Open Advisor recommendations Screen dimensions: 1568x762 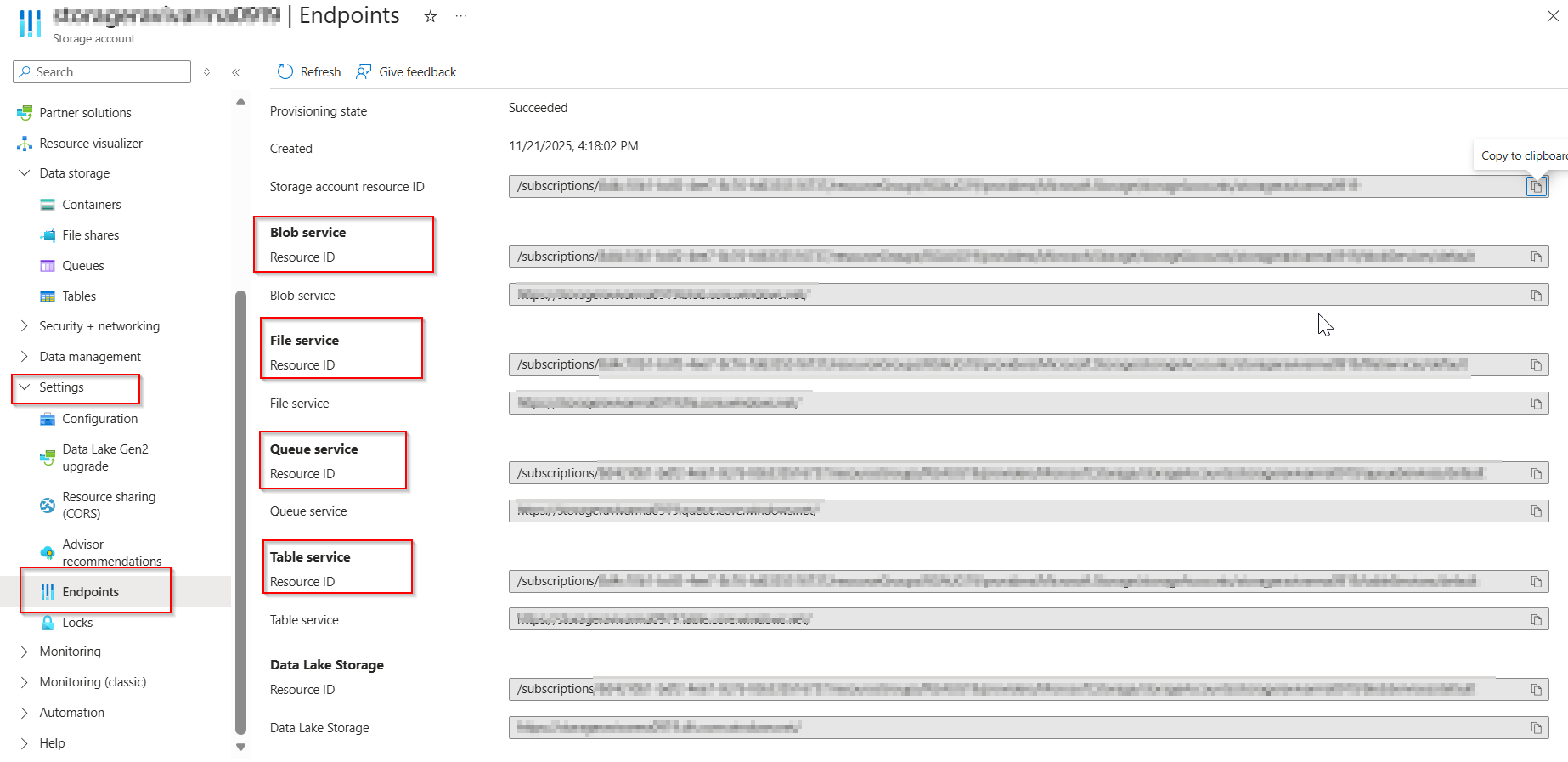(112, 553)
